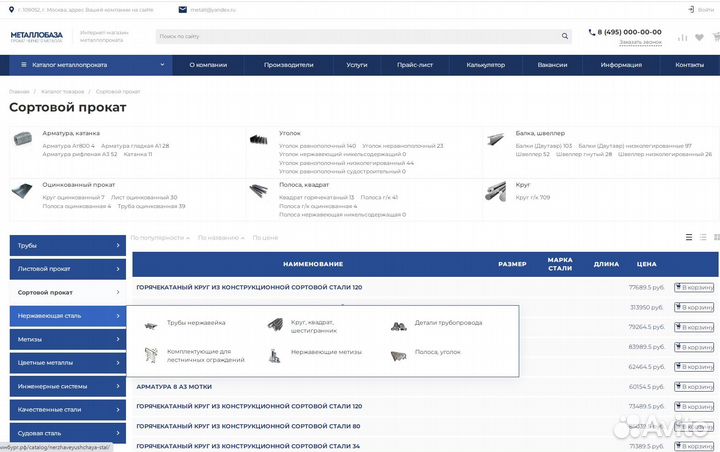
Task: Open the Контакты menu item
Action: coord(689,65)
